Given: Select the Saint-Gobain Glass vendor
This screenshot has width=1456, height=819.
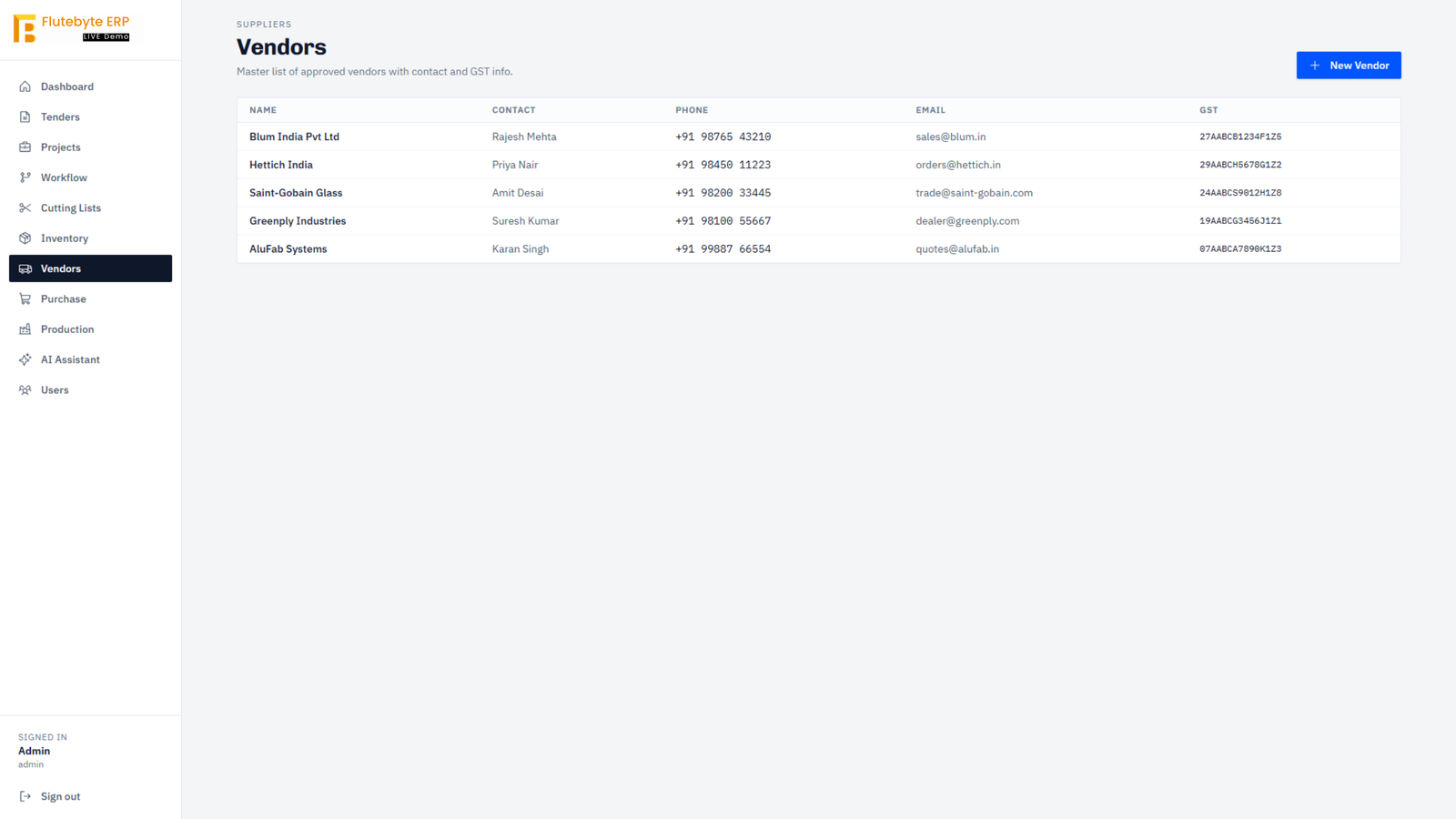Looking at the screenshot, I should pyautogui.click(x=296, y=193).
